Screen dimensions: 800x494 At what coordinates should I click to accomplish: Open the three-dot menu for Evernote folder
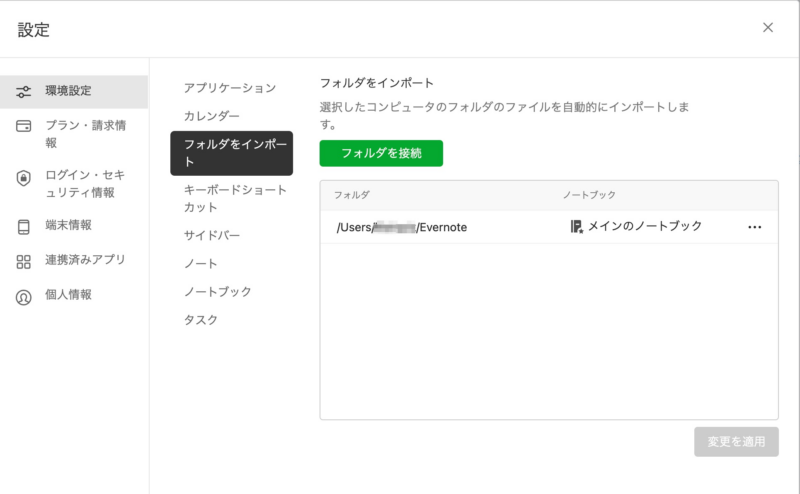click(x=754, y=227)
